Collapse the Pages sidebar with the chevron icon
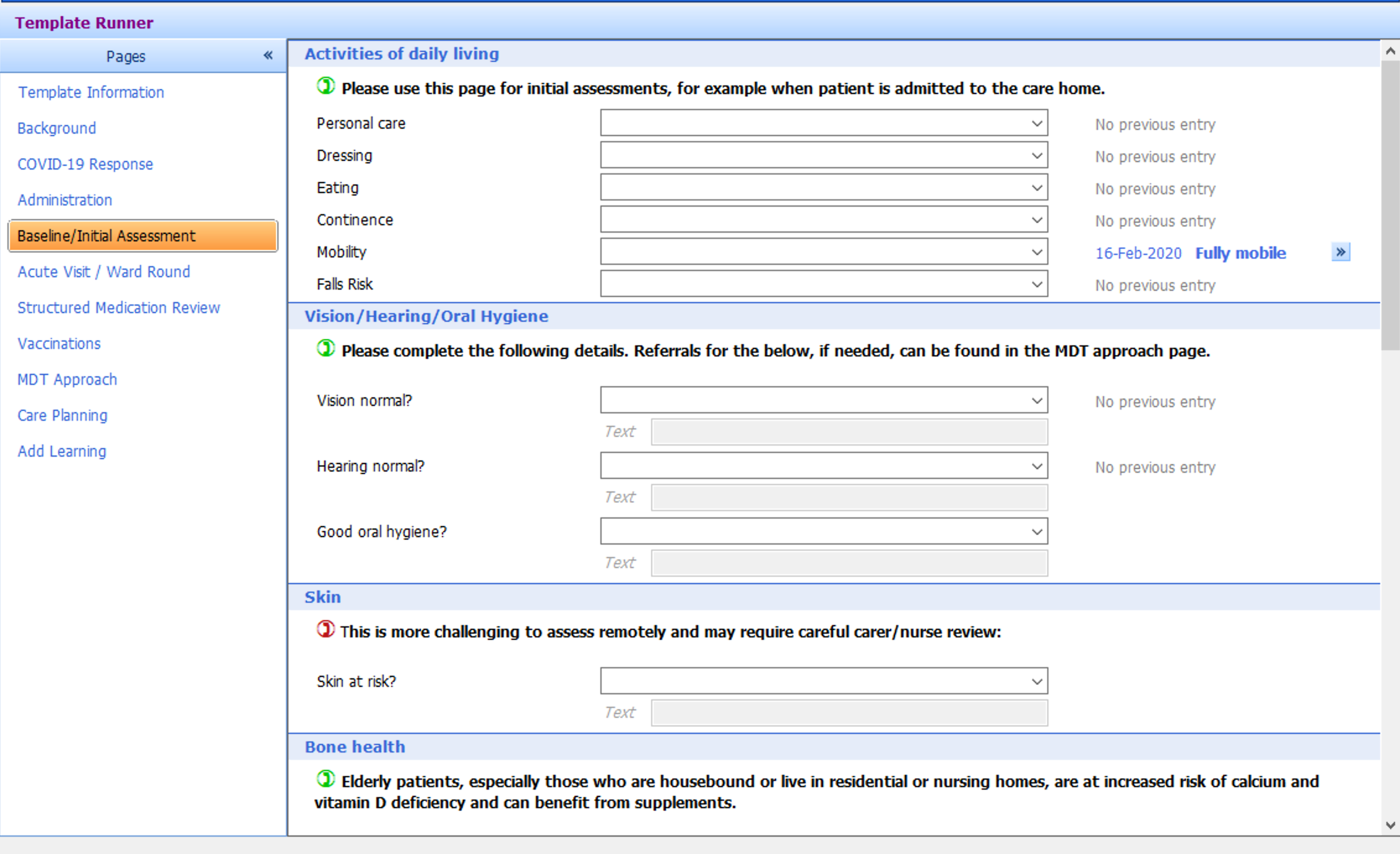 pyautogui.click(x=267, y=55)
